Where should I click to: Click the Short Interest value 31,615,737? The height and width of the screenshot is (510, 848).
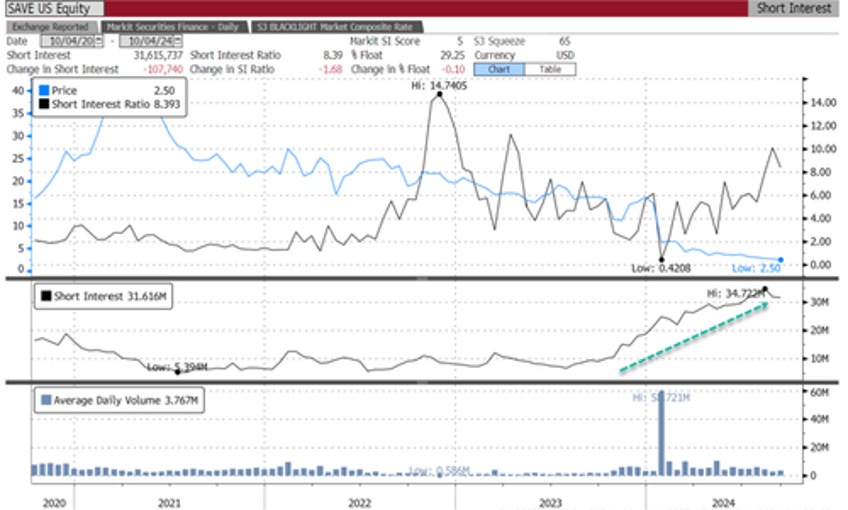point(158,55)
